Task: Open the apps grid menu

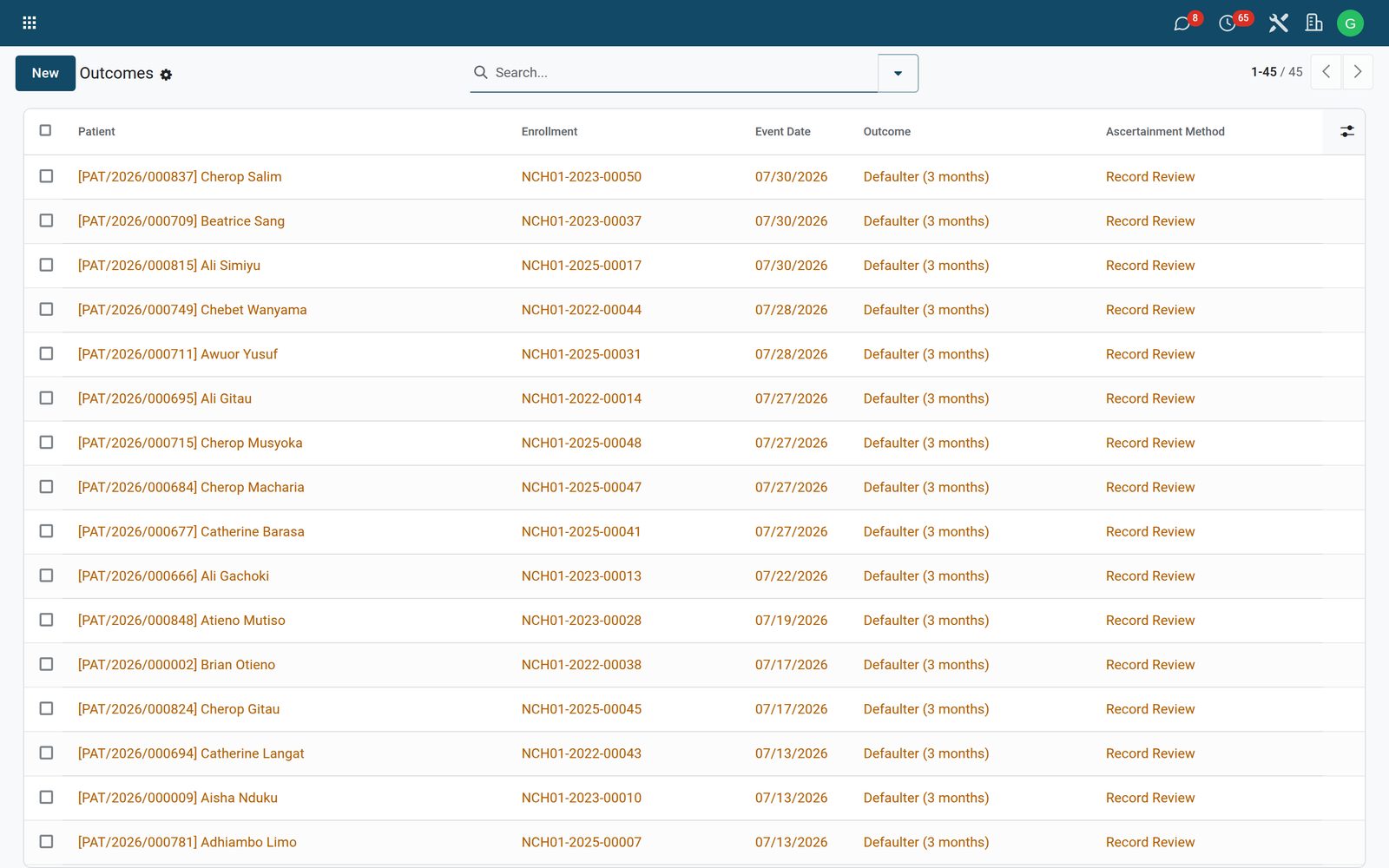Action: (30, 23)
